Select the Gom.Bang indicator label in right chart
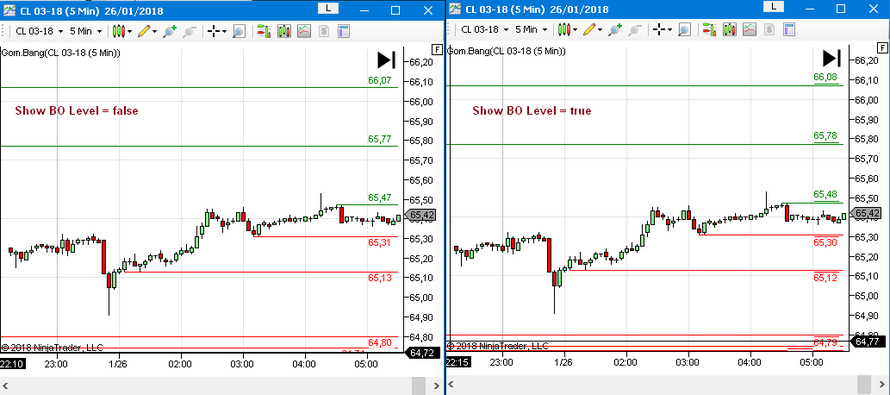The height and width of the screenshot is (395, 890). click(x=506, y=52)
